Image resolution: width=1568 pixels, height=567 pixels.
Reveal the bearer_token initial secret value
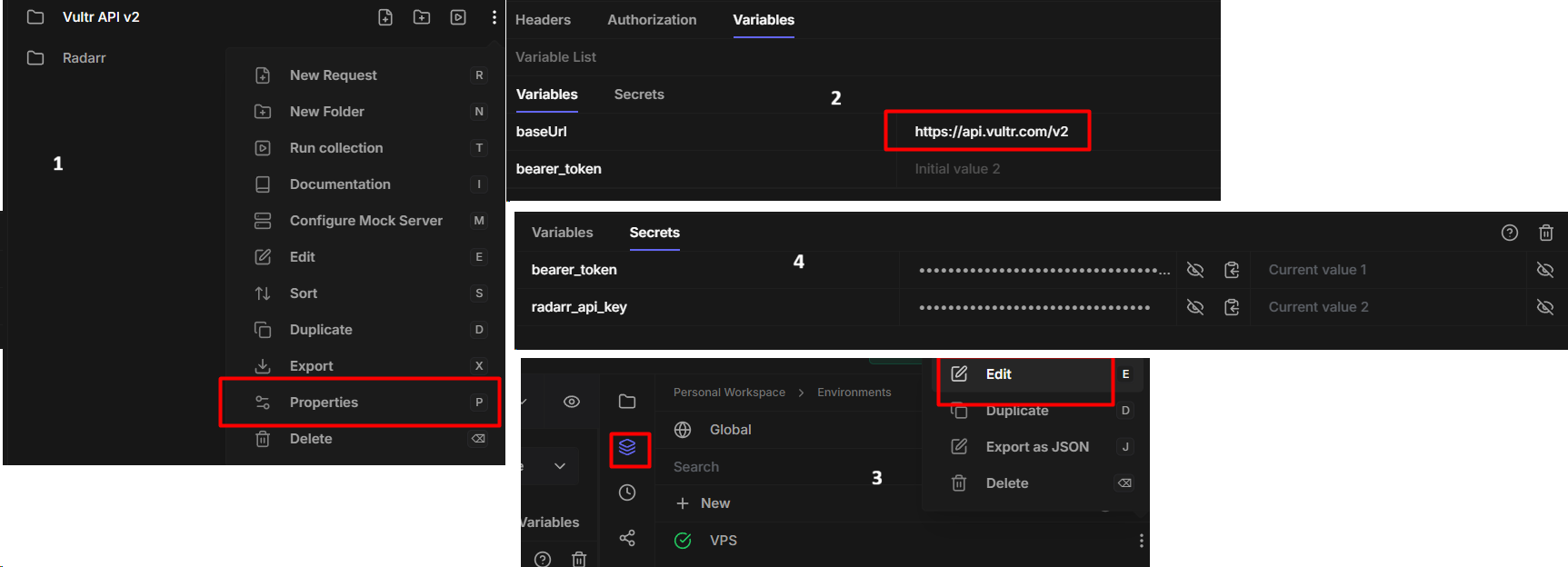pos(1195,270)
